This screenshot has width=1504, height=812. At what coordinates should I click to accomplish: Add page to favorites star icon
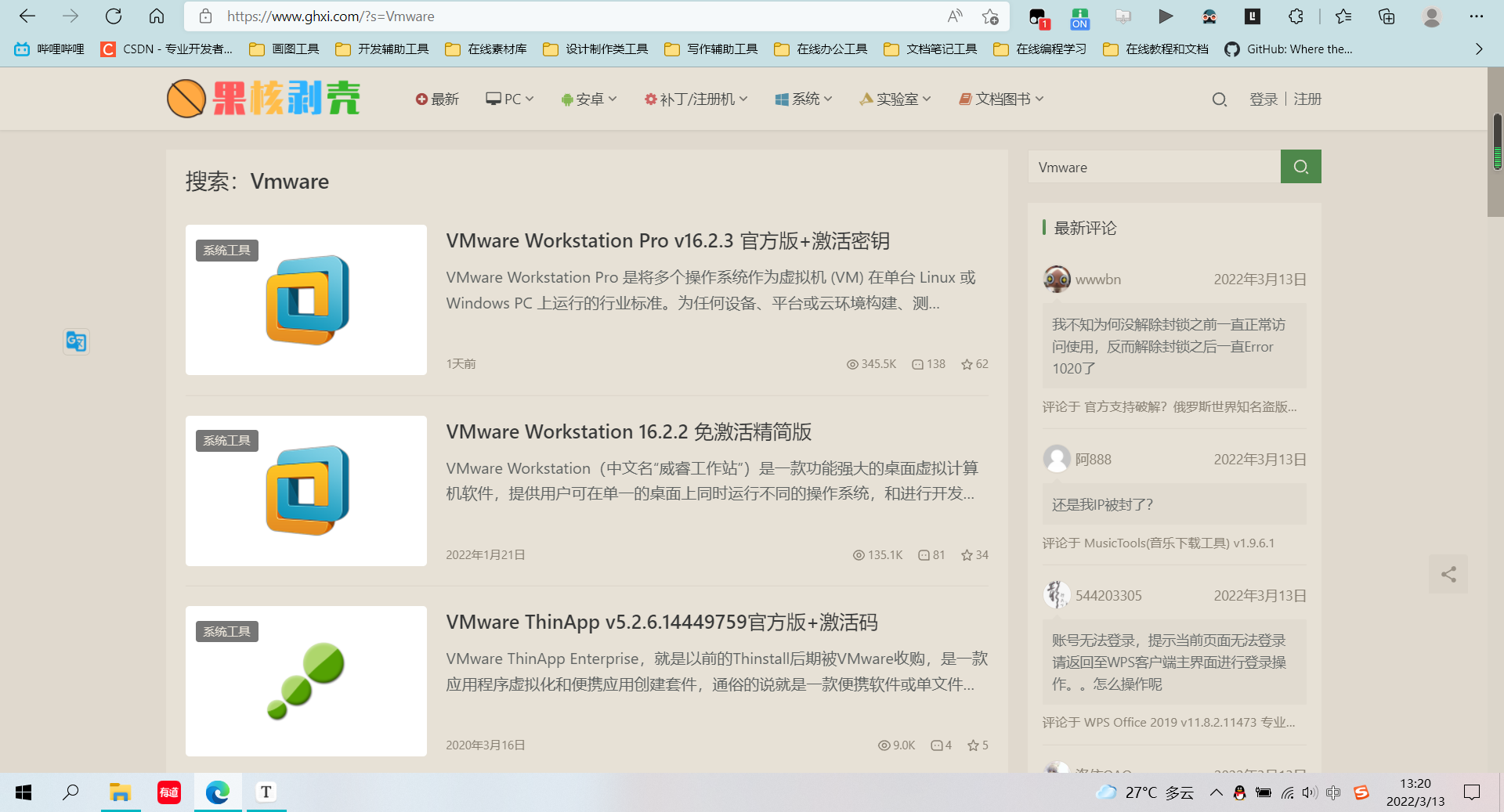pos(990,16)
